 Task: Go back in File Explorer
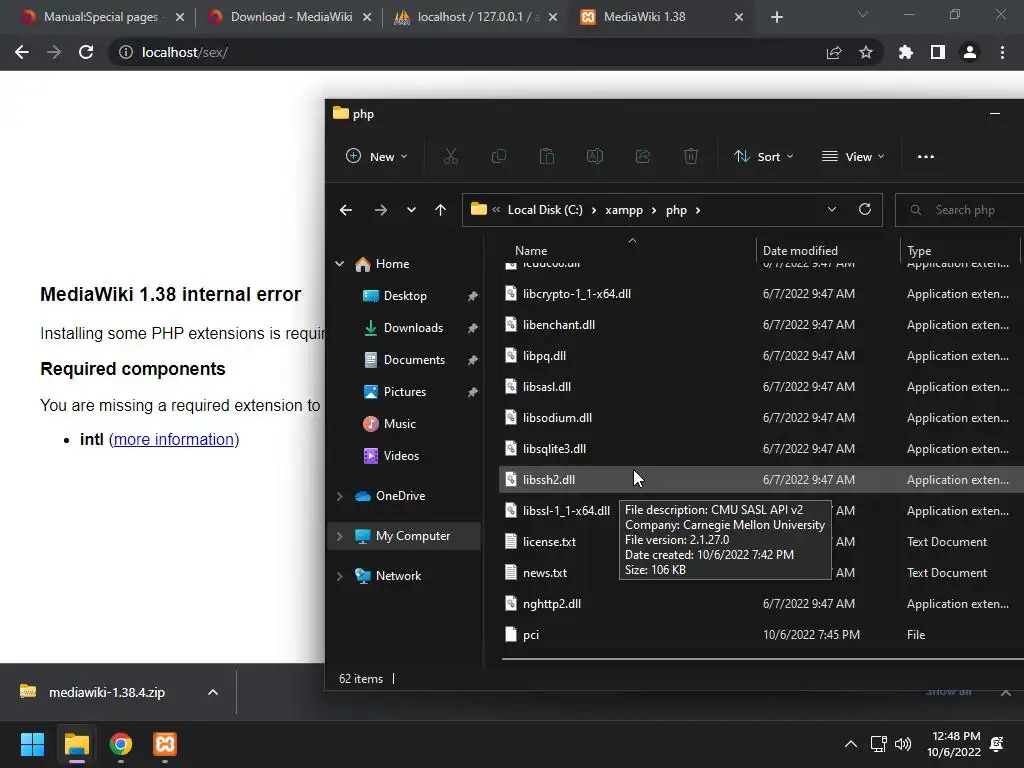click(346, 210)
